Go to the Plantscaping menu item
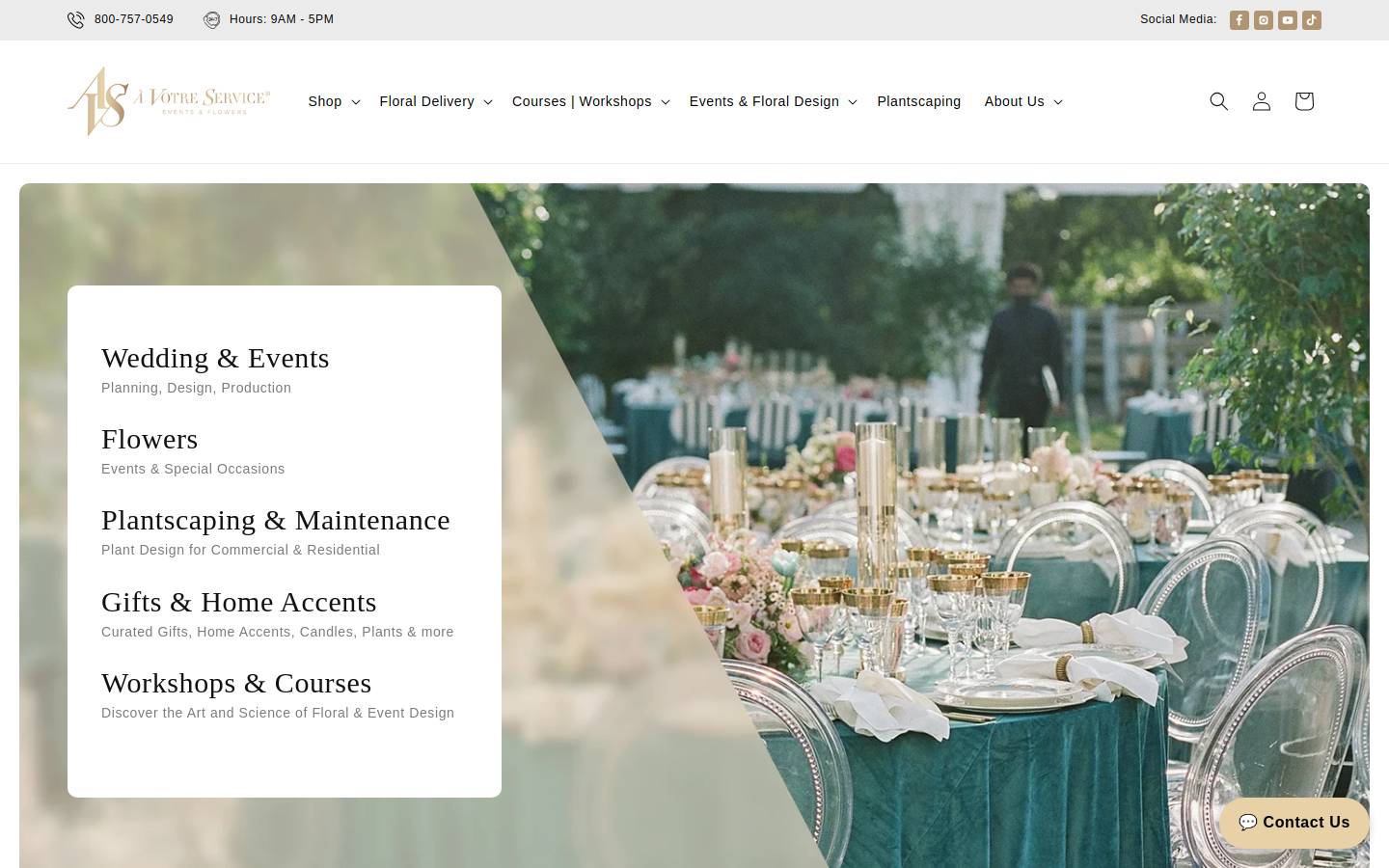1389x868 pixels. [919, 101]
